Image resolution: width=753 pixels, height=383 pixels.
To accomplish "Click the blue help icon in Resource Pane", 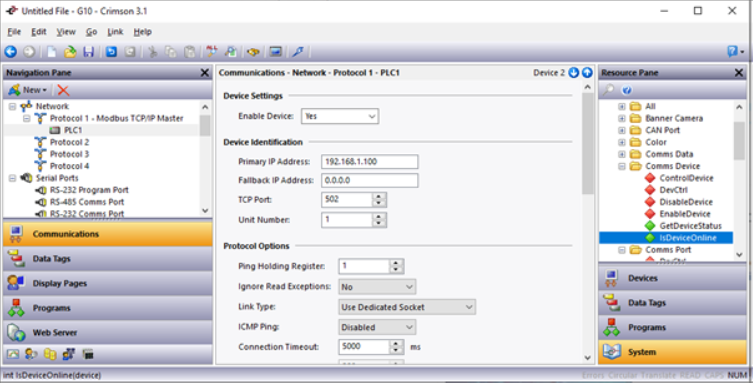I will 627,90.
